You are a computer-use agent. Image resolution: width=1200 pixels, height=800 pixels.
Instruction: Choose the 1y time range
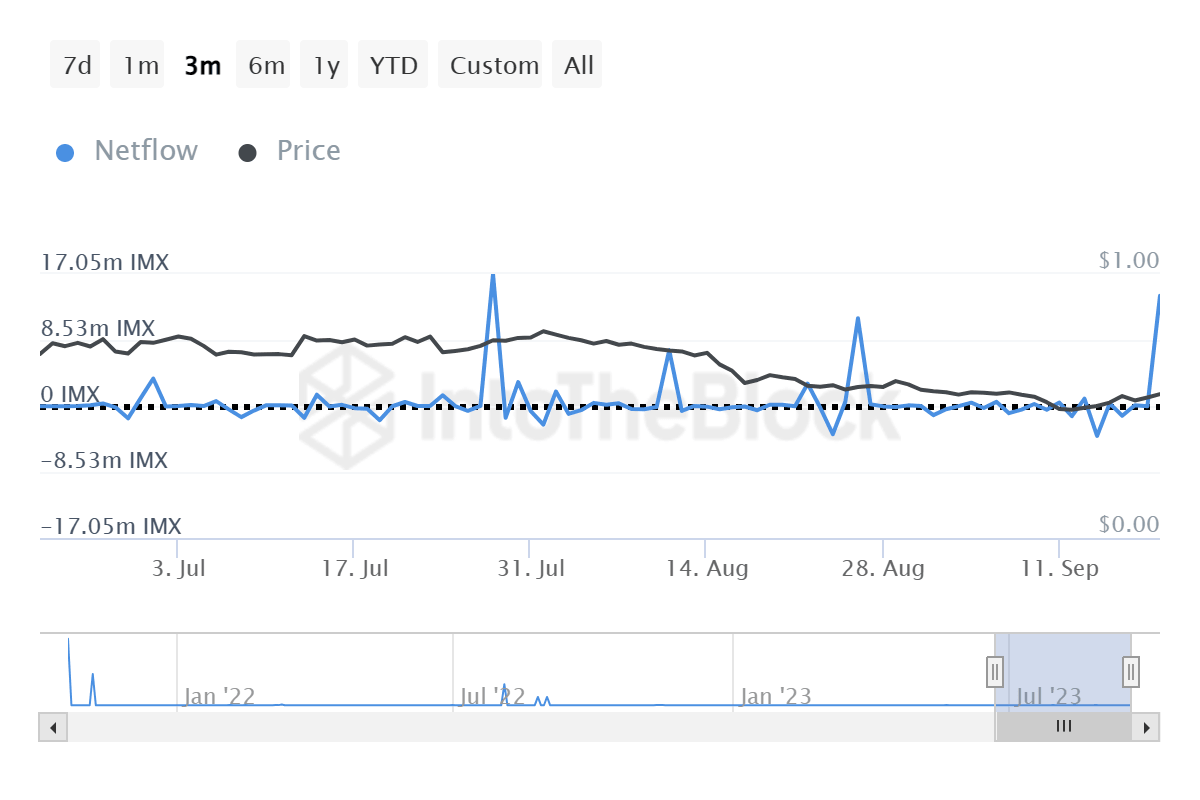pyautogui.click(x=325, y=66)
